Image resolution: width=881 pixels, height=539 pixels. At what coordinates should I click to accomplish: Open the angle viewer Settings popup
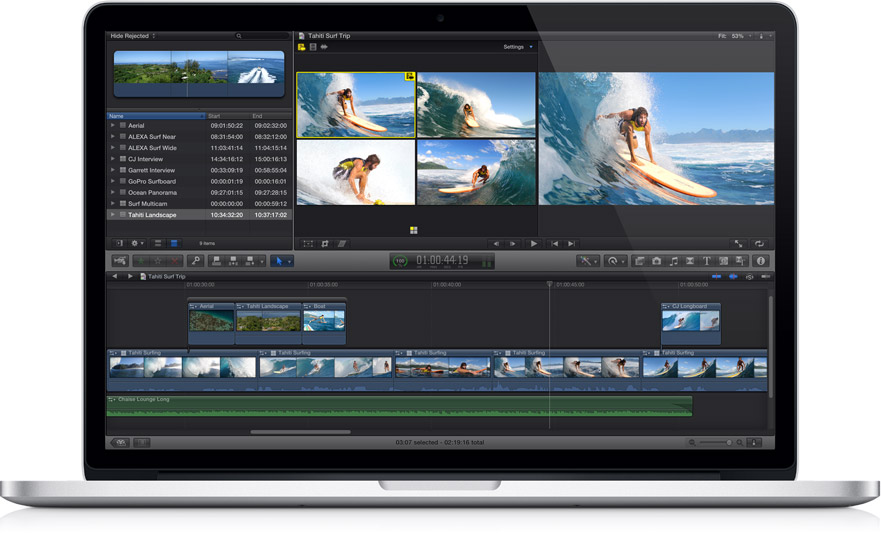(517, 47)
